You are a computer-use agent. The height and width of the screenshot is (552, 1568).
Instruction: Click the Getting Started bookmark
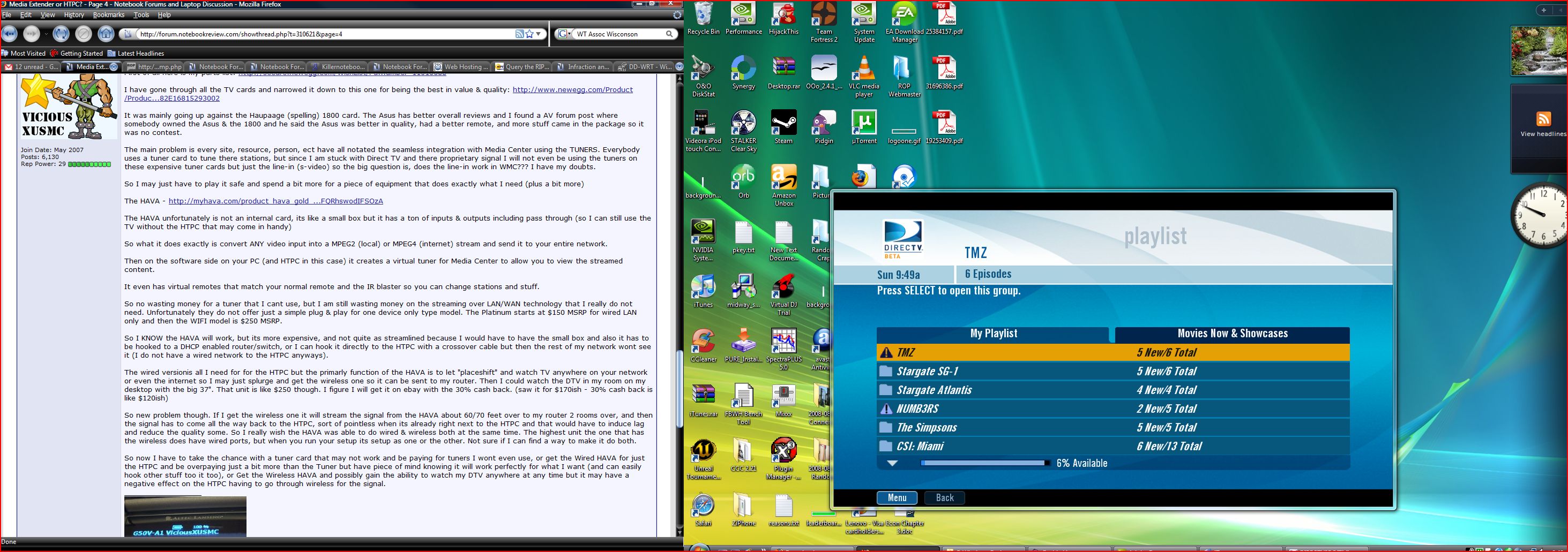coord(77,54)
